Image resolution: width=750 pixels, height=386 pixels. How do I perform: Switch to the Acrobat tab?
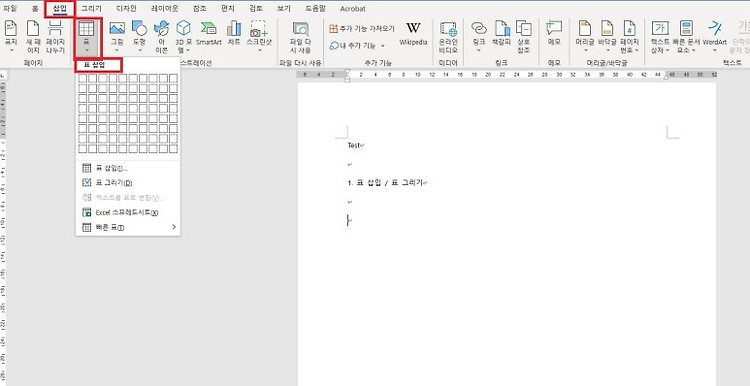[353, 9]
